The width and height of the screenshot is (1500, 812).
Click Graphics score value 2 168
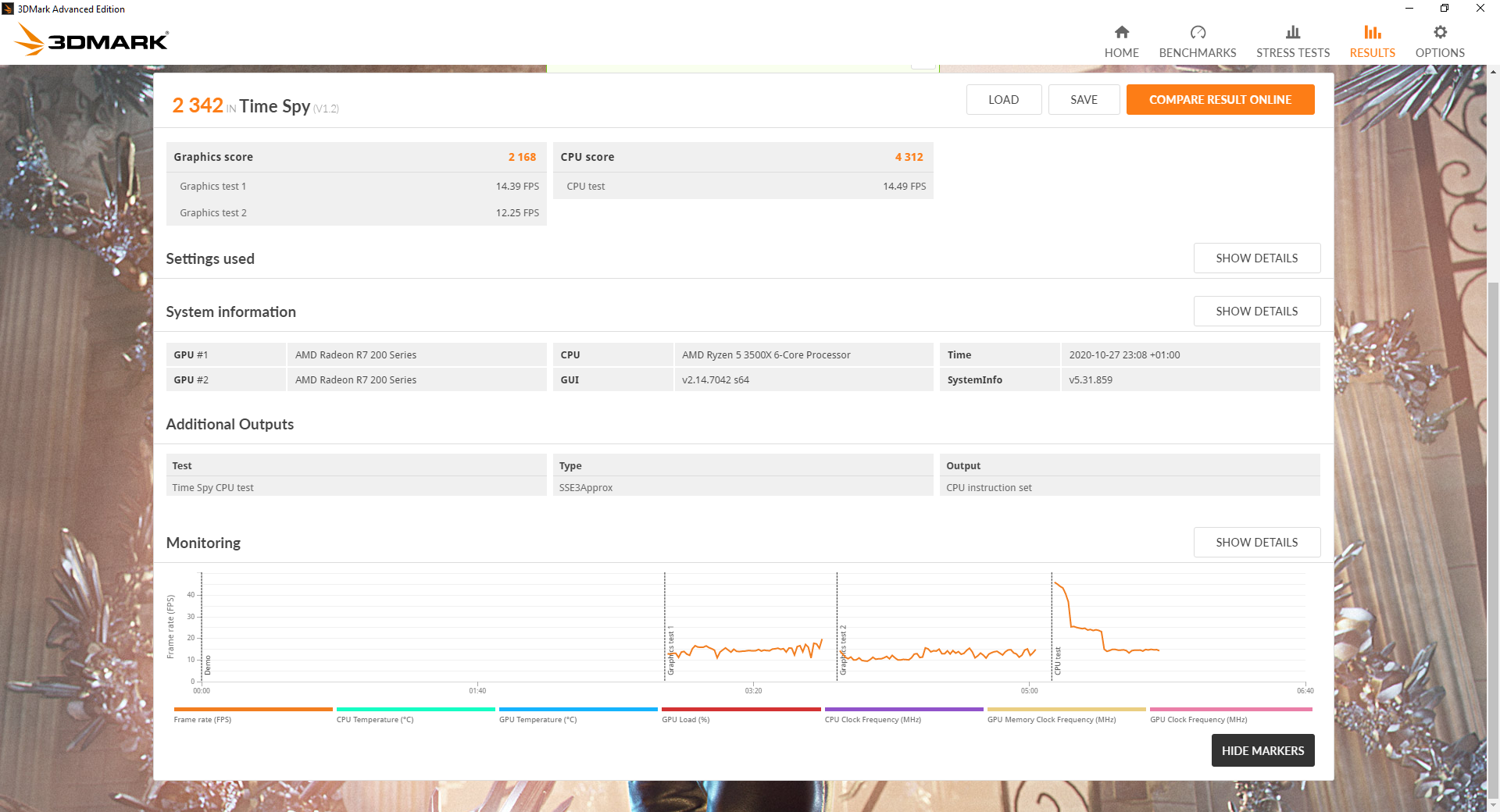(x=522, y=157)
